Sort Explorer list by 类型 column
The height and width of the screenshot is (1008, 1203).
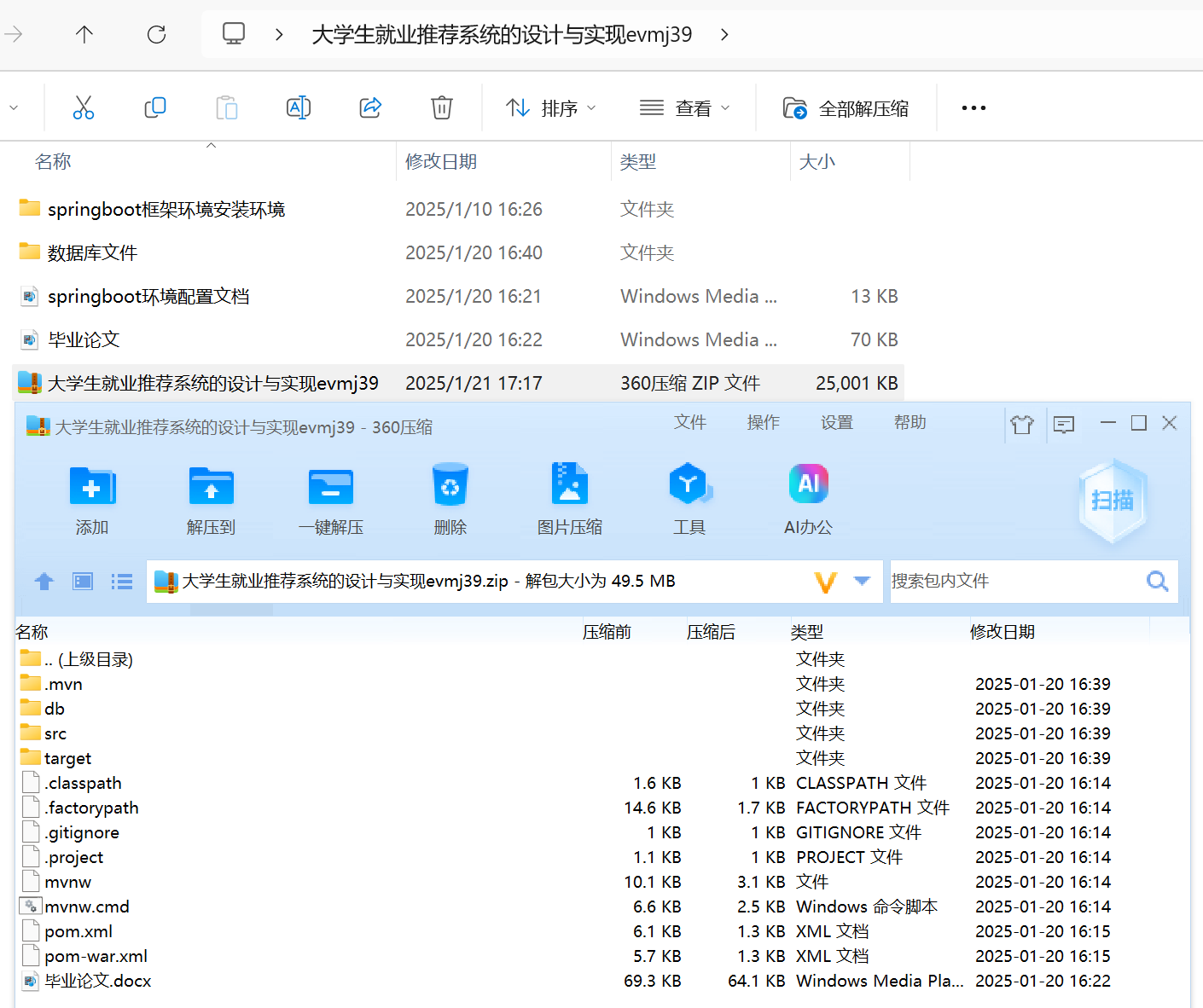coord(638,161)
